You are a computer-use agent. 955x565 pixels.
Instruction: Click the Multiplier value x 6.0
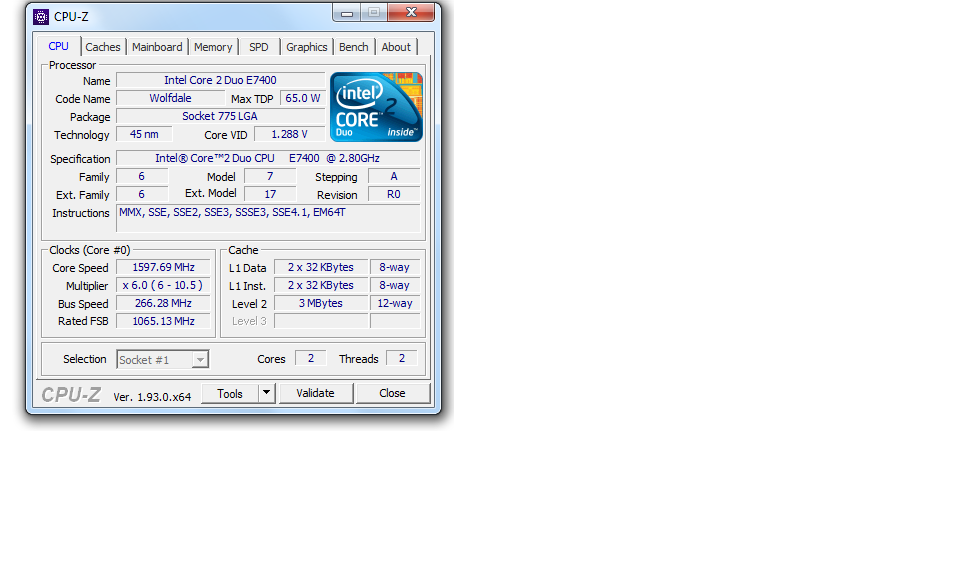pos(163,285)
